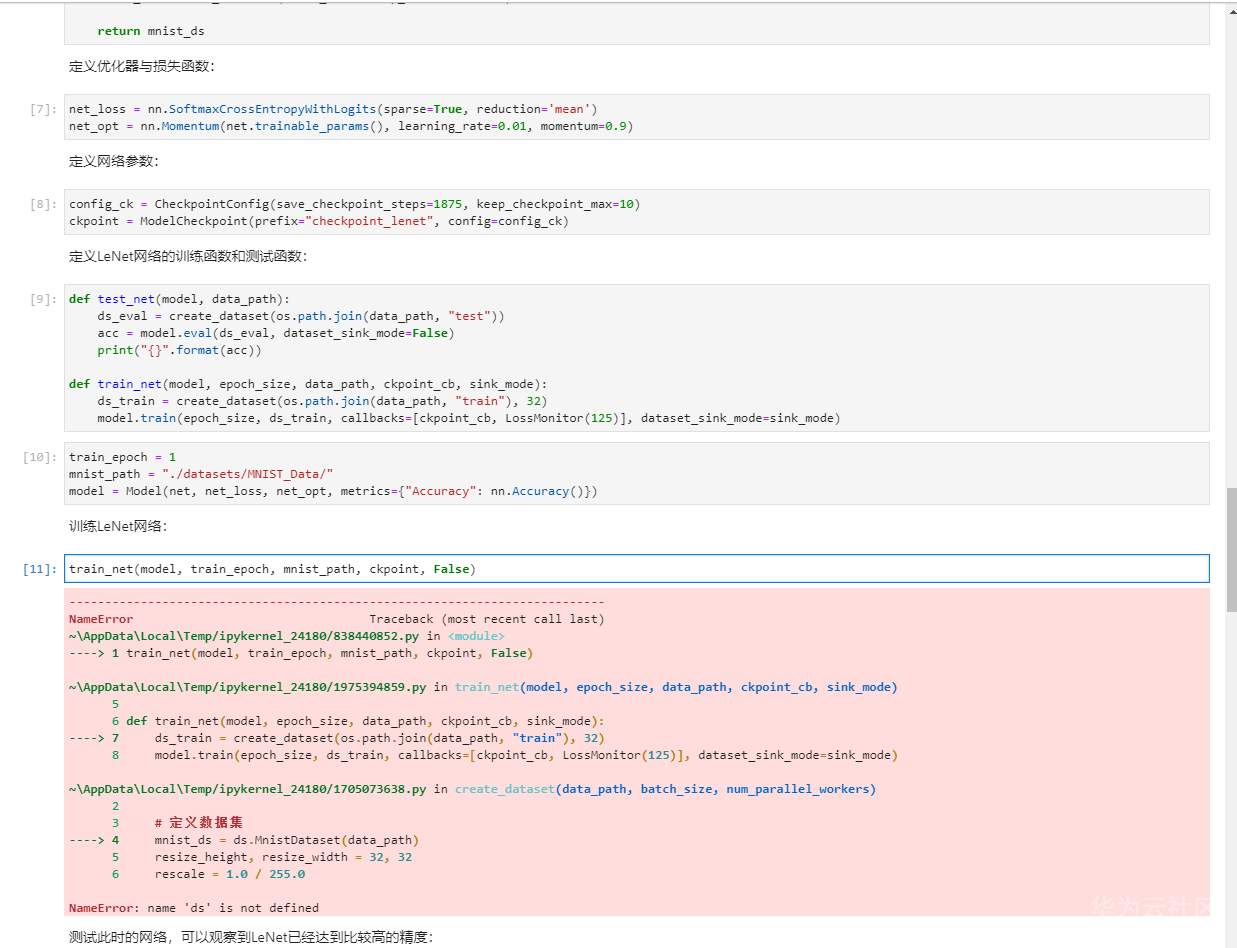Select the cell defining test_net and train_net
Viewport: 1237px width, 948px height.
[x=636, y=358]
